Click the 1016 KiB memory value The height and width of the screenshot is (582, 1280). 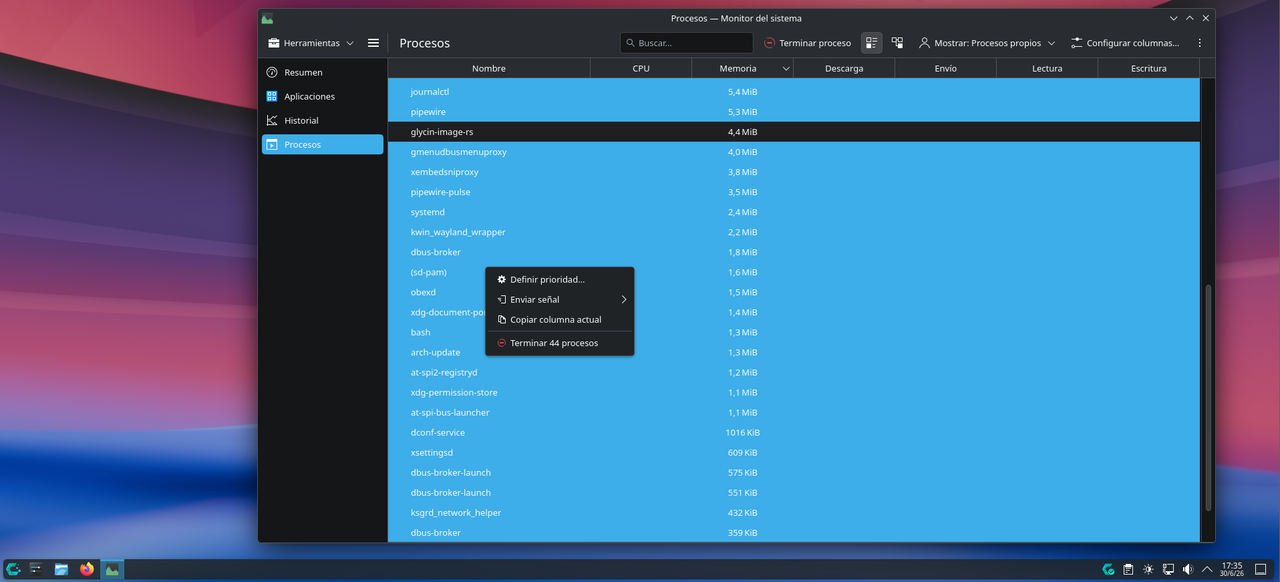coord(741,432)
